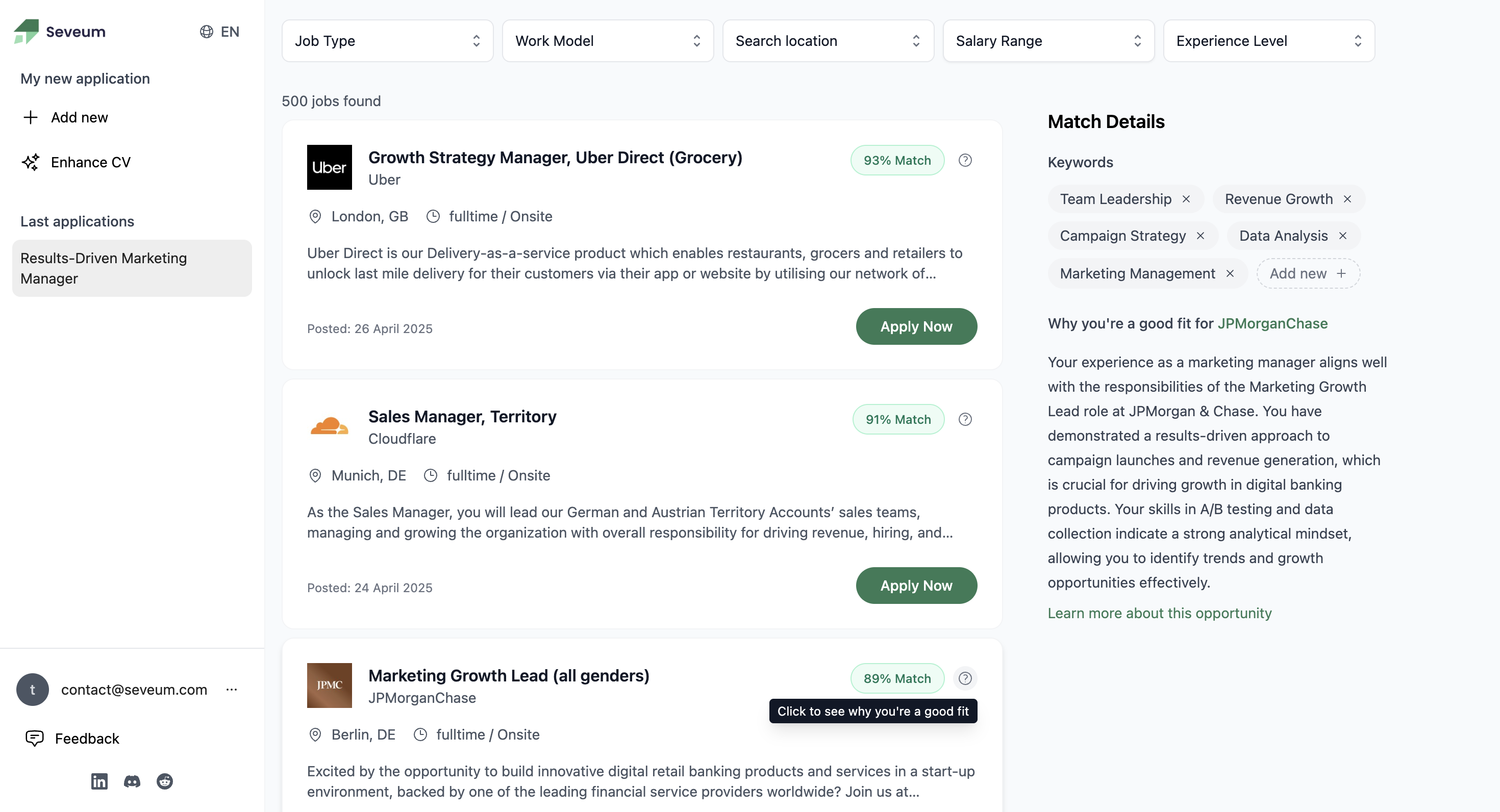
Task: Open the Experience Level dropdown
Action: tap(1268, 41)
